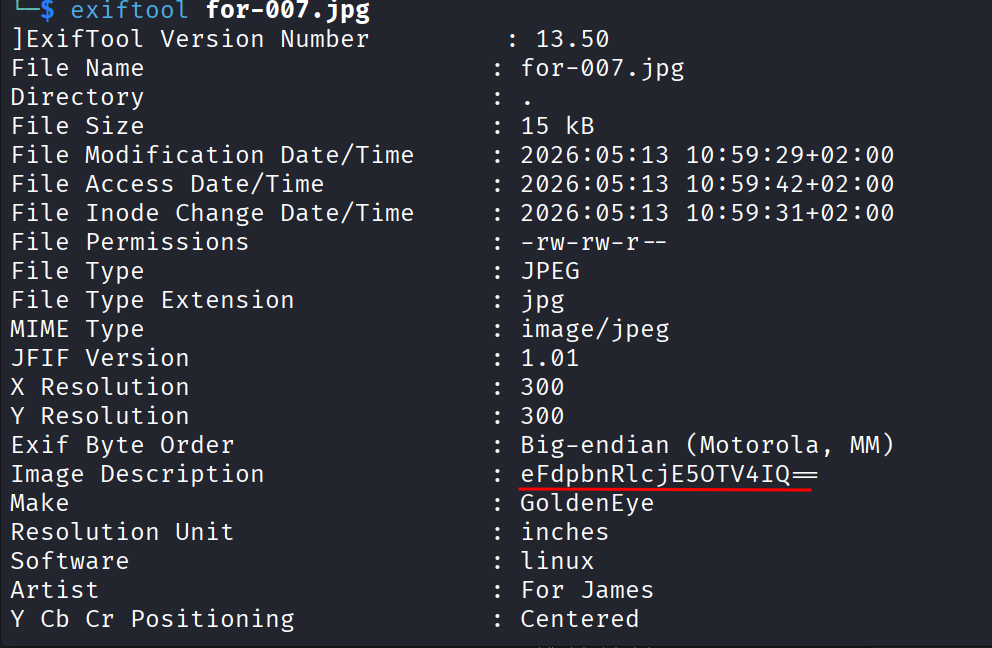Click the File Name value for-007.jpg
This screenshot has width=992, height=648.
602,68
